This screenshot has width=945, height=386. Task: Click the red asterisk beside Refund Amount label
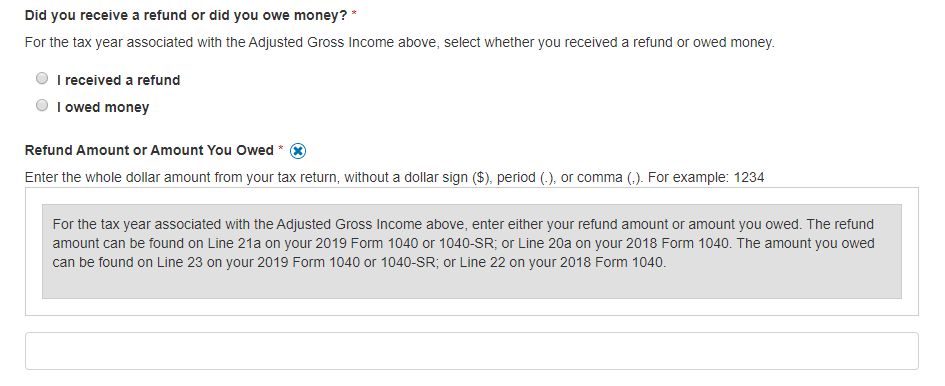pos(281,148)
